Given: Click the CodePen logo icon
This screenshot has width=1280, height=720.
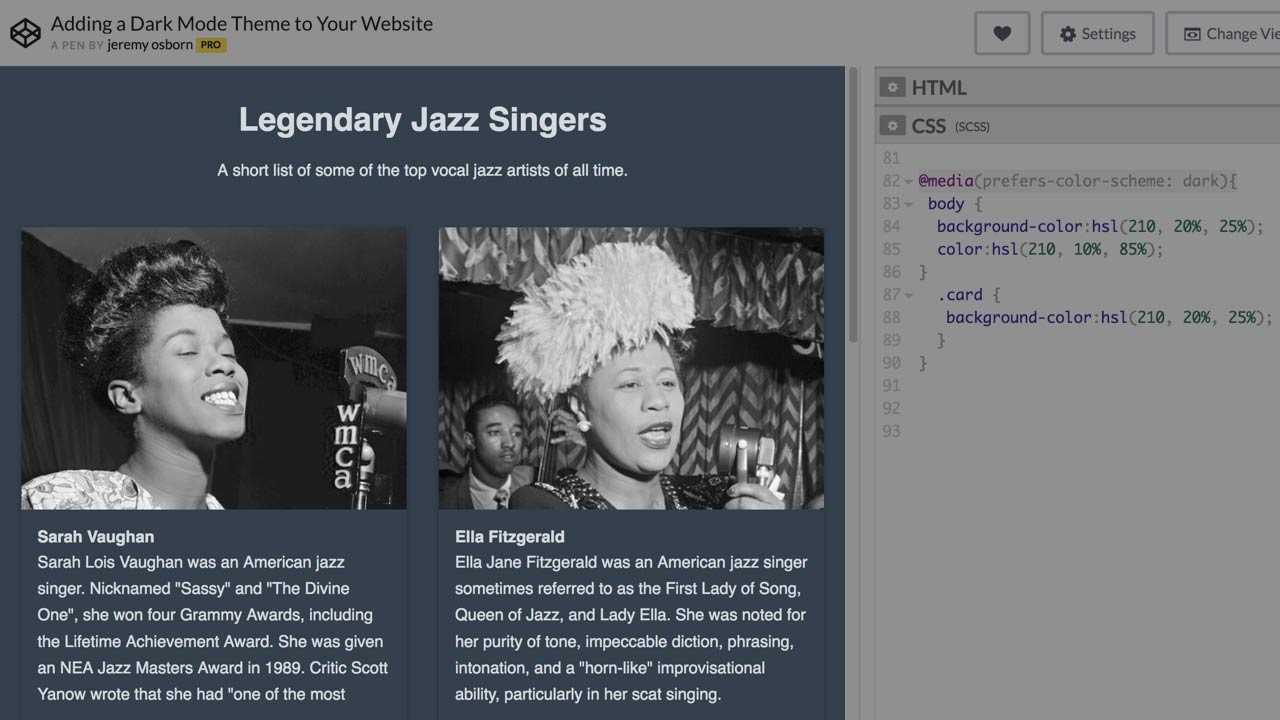Looking at the screenshot, I should click(26, 33).
